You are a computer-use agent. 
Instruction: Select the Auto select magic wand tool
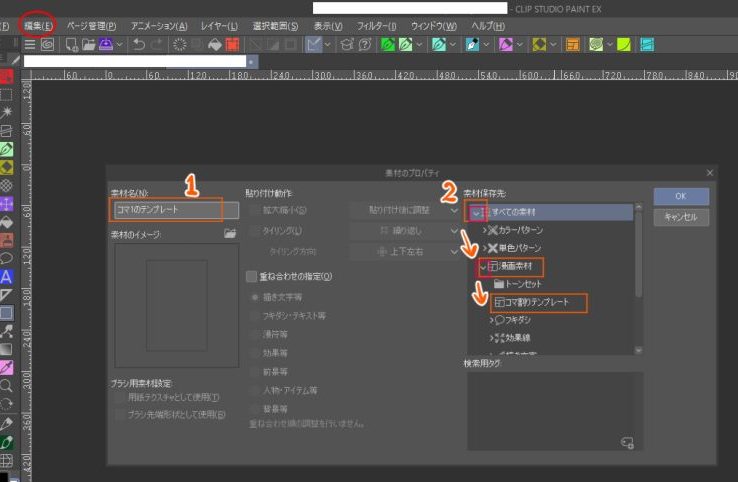(6, 112)
